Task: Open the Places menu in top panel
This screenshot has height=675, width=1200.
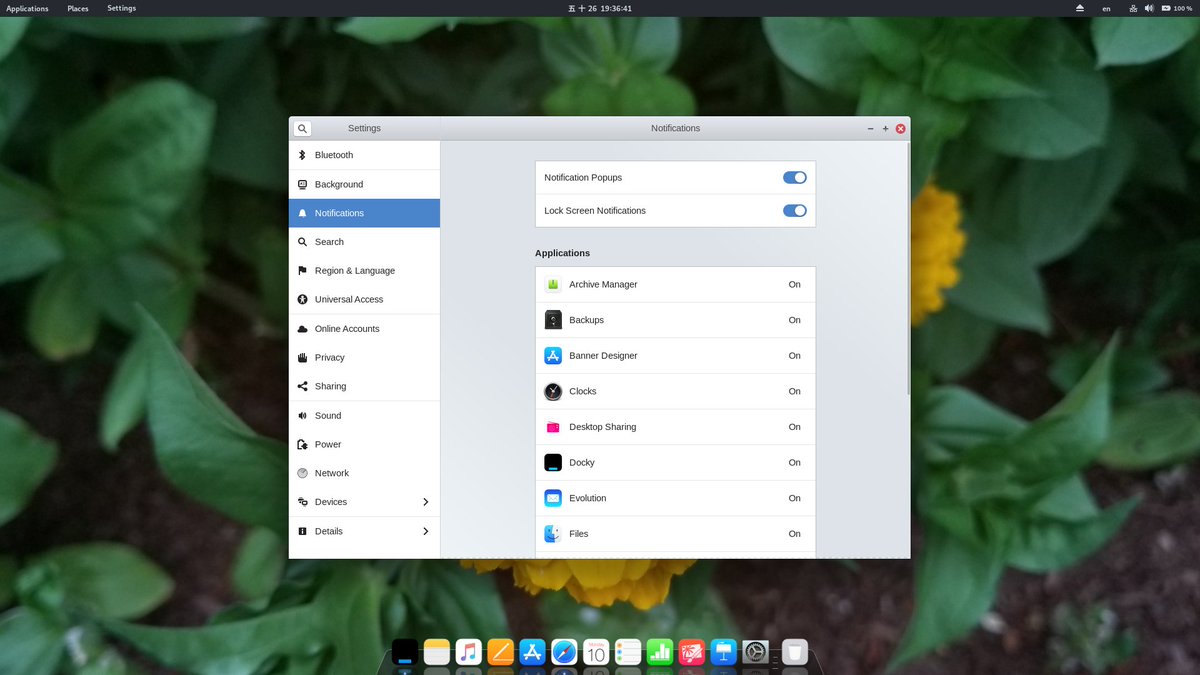Action: coord(78,8)
